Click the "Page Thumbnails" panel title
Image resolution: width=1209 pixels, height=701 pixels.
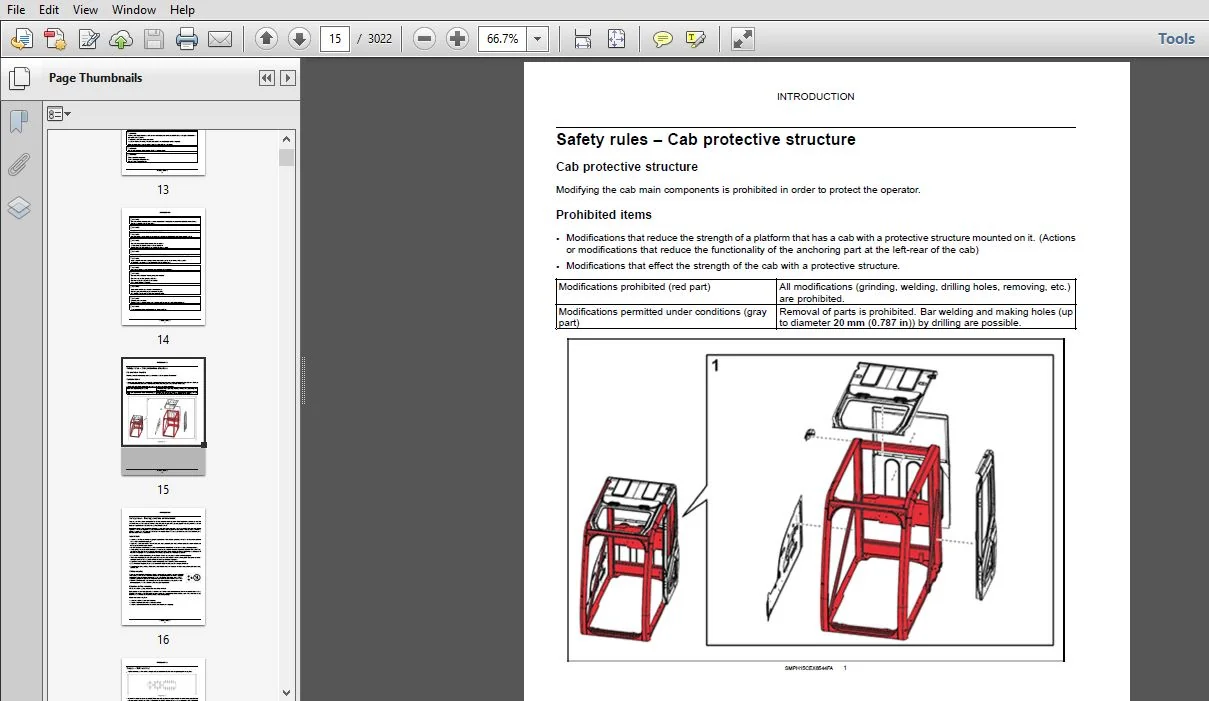[96, 78]
